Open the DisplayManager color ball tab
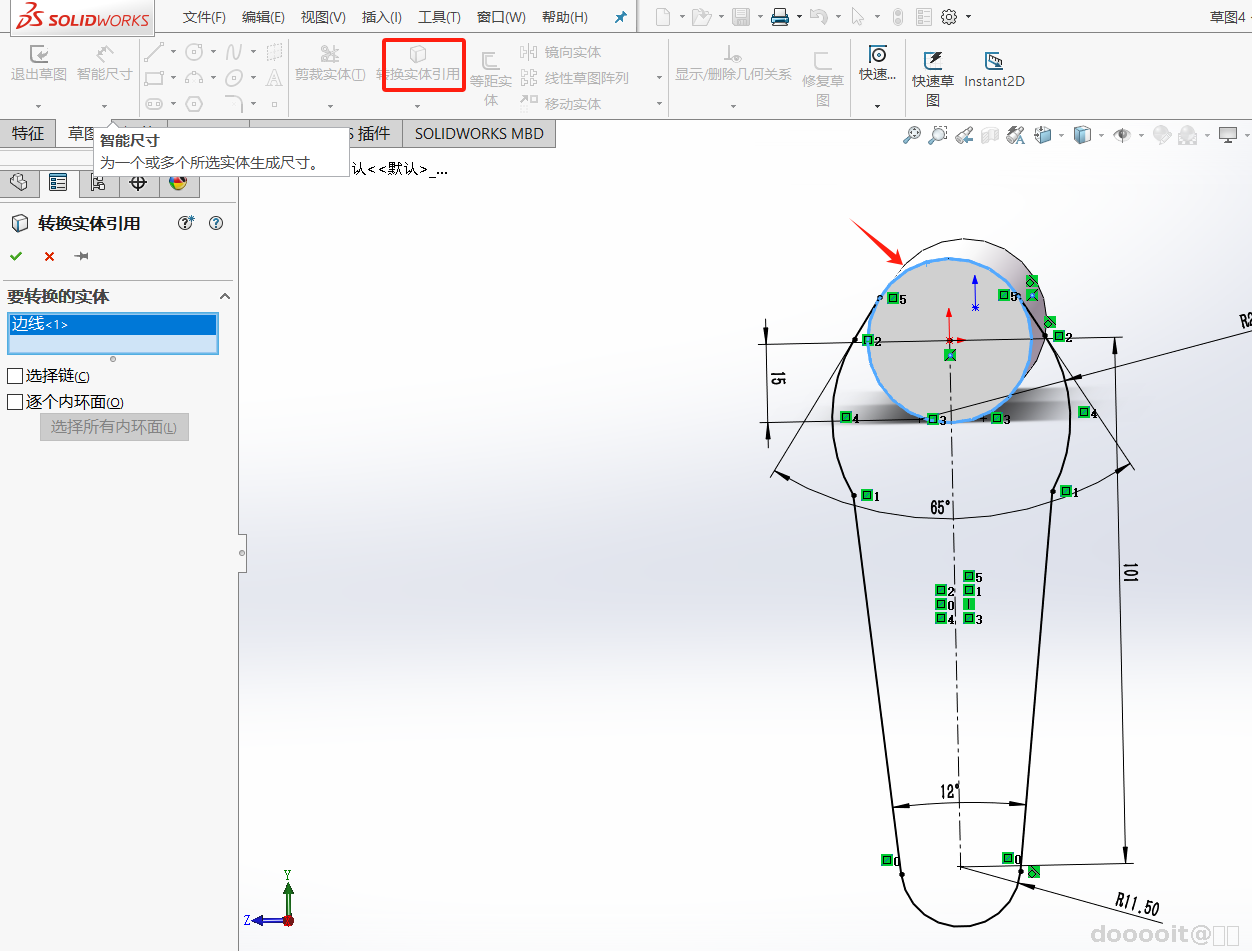This screenshot has height=951, width=1252. click(178, 182)
